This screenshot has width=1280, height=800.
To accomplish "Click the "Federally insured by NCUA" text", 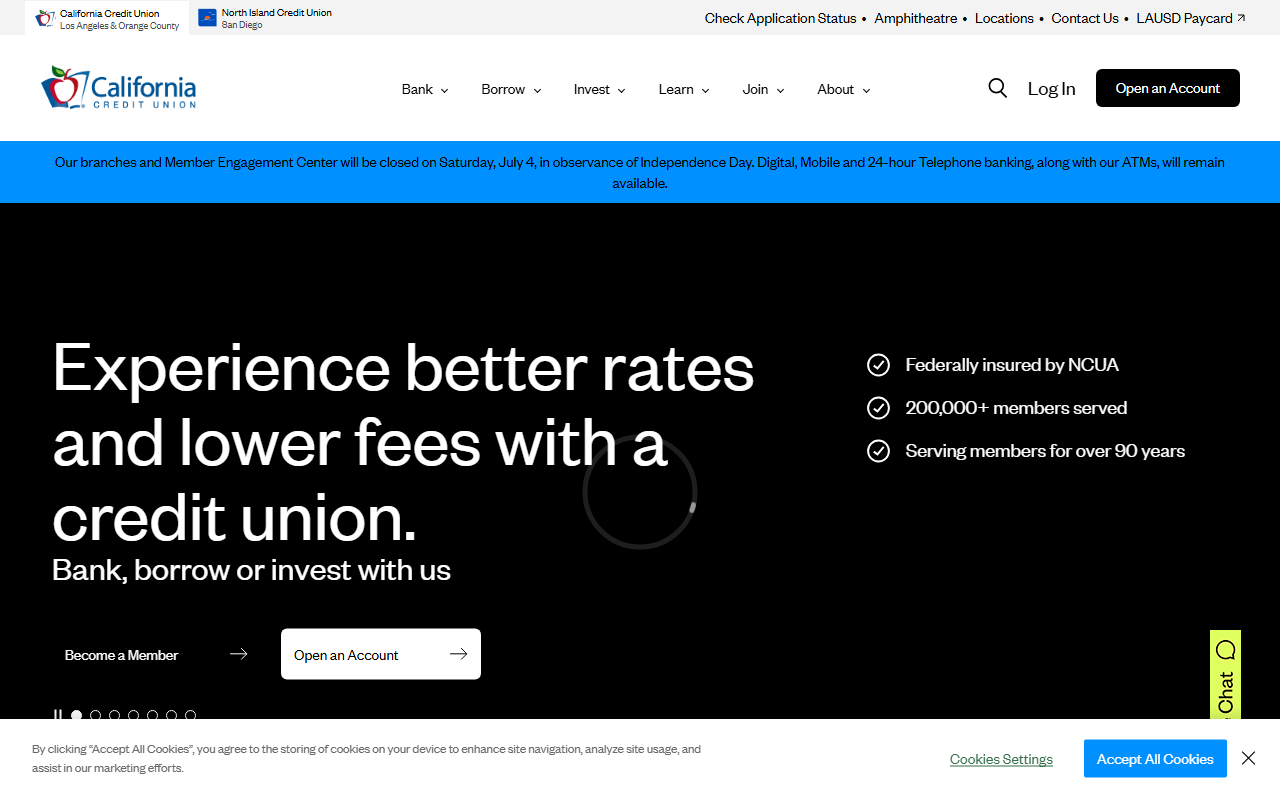I will coord(1012,365).
